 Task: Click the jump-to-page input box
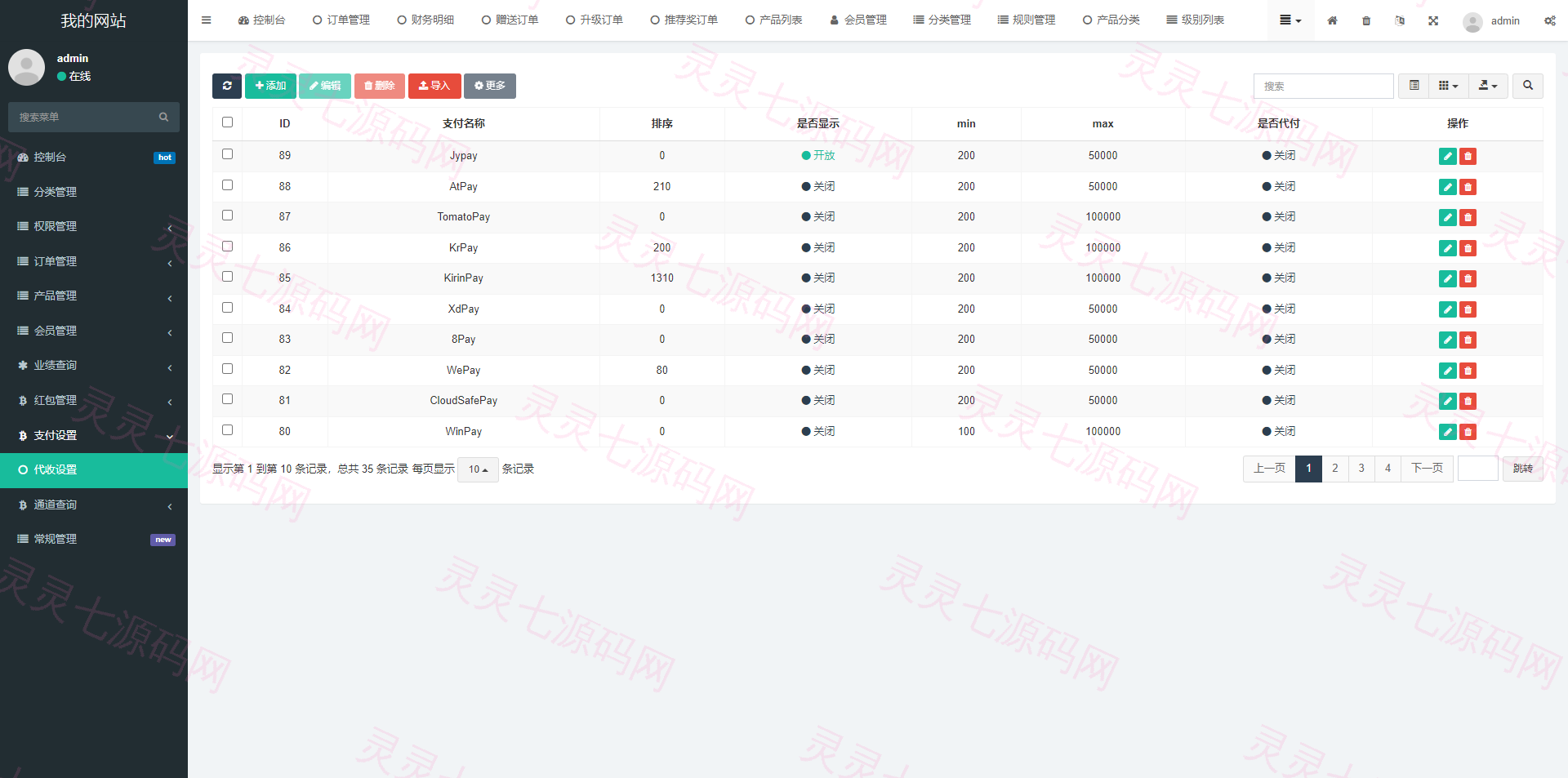(1477, 469)
